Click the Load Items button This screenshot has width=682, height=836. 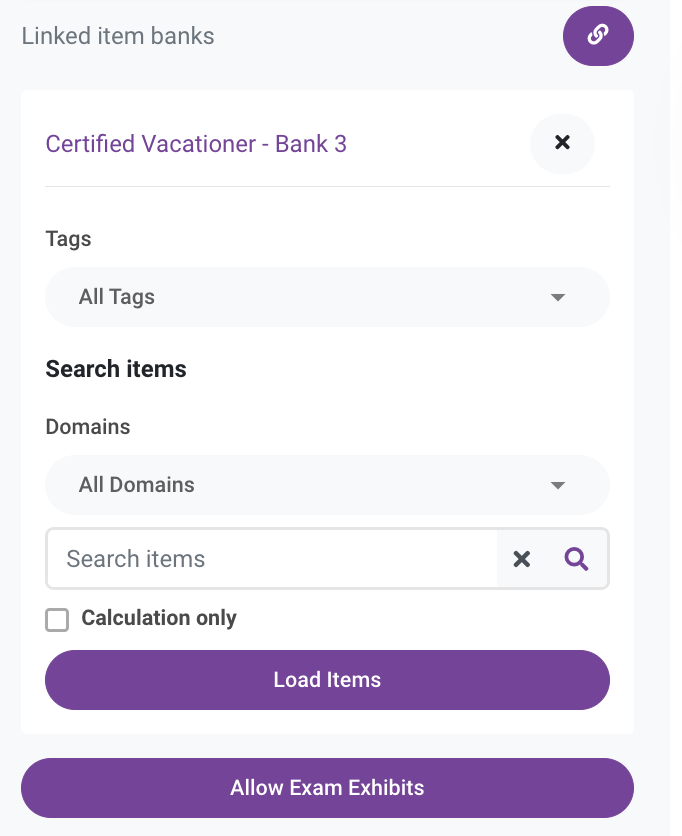327,680
